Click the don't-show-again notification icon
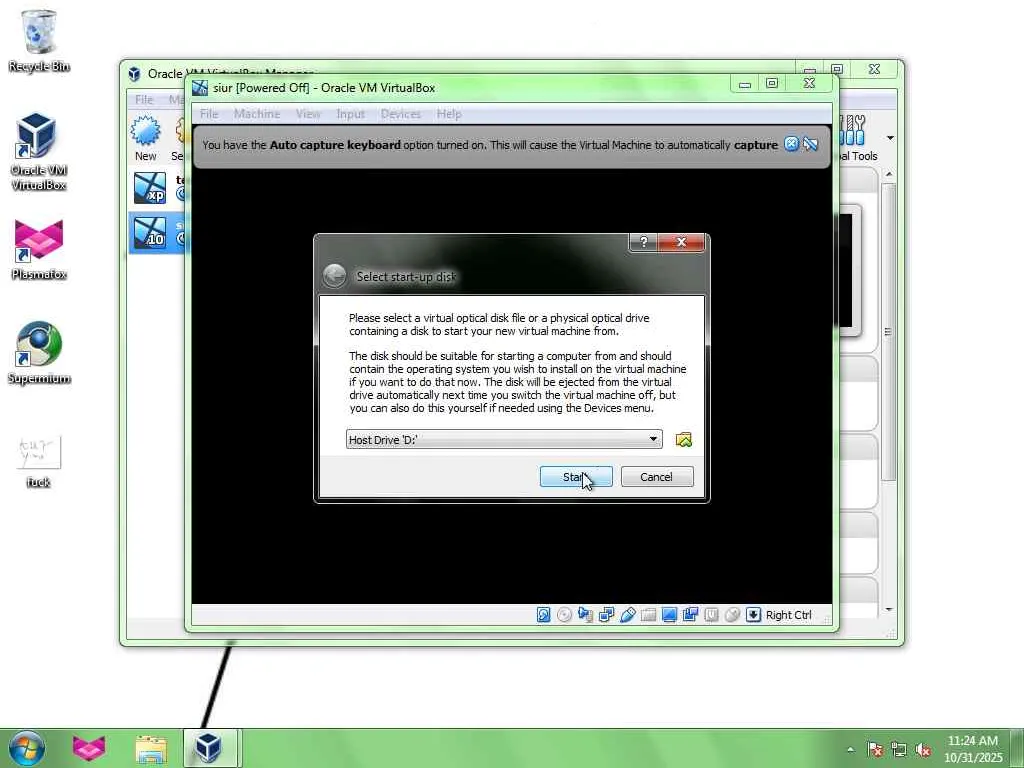The height and width of the screenshot is (768, 1024). pyautogui.click(x=810, y=144)
